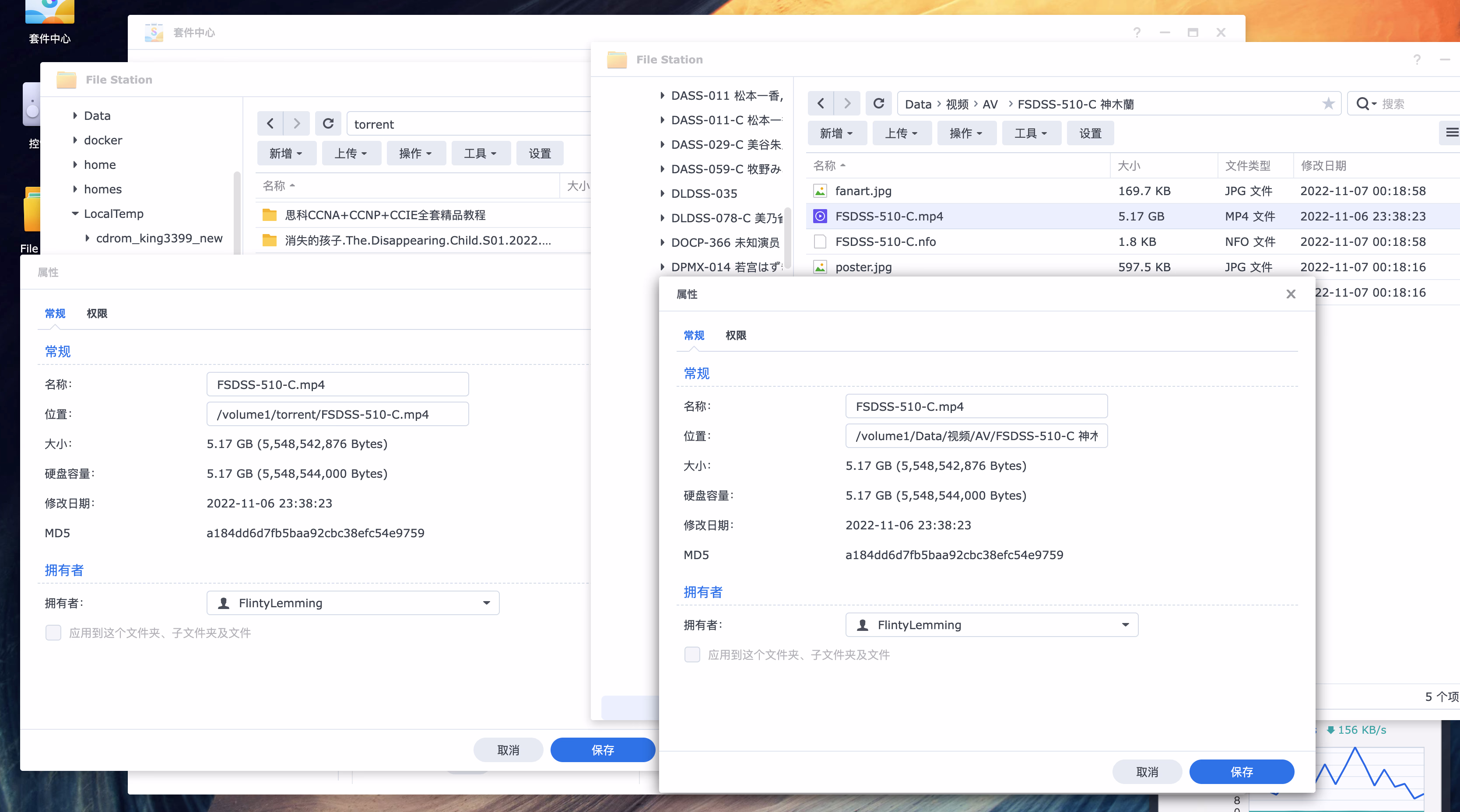Click the search magnifier icon
1460x812 pixels.
coord(1362,104)
